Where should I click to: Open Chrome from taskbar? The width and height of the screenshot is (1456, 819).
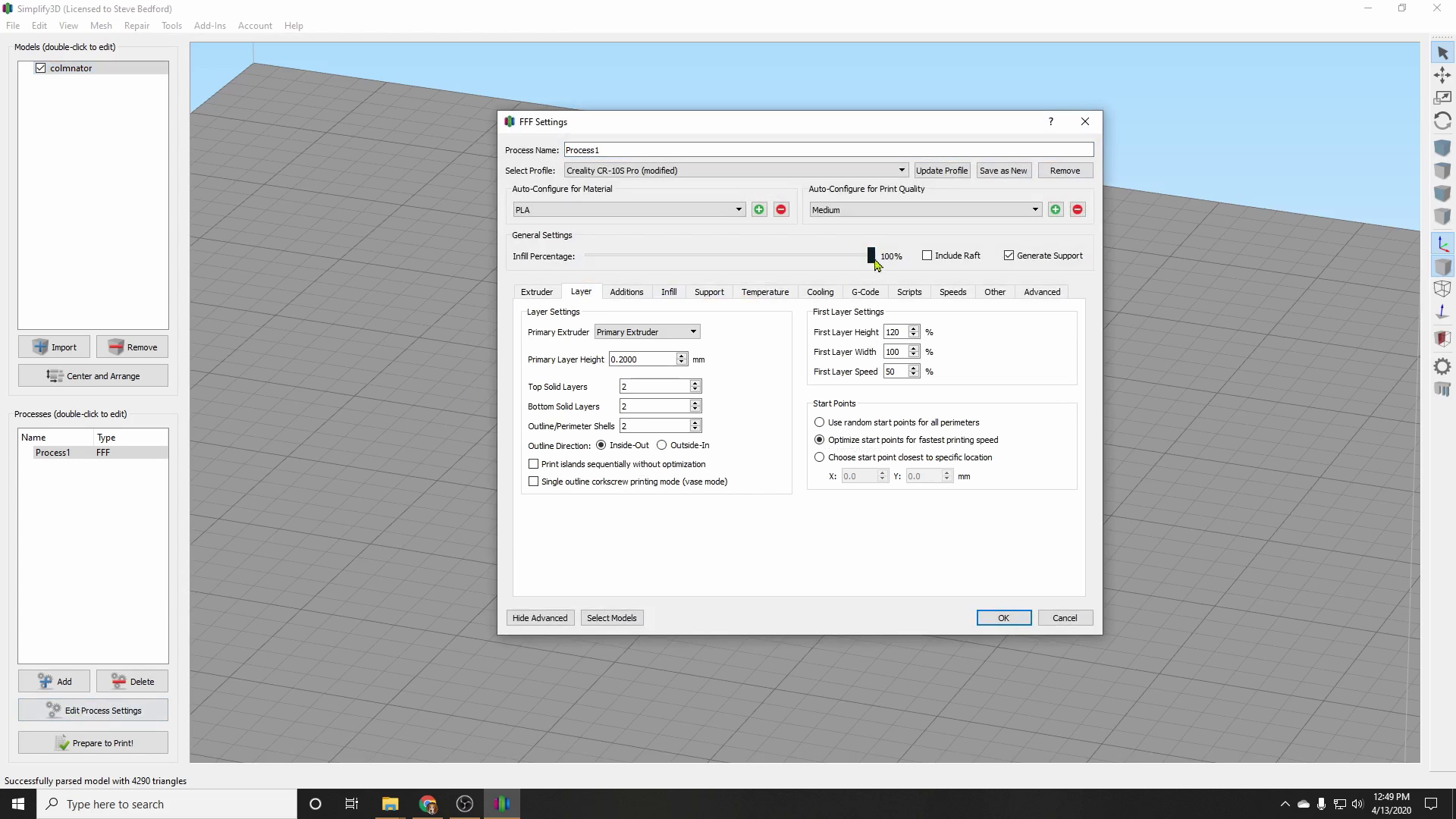click(428, 804)
